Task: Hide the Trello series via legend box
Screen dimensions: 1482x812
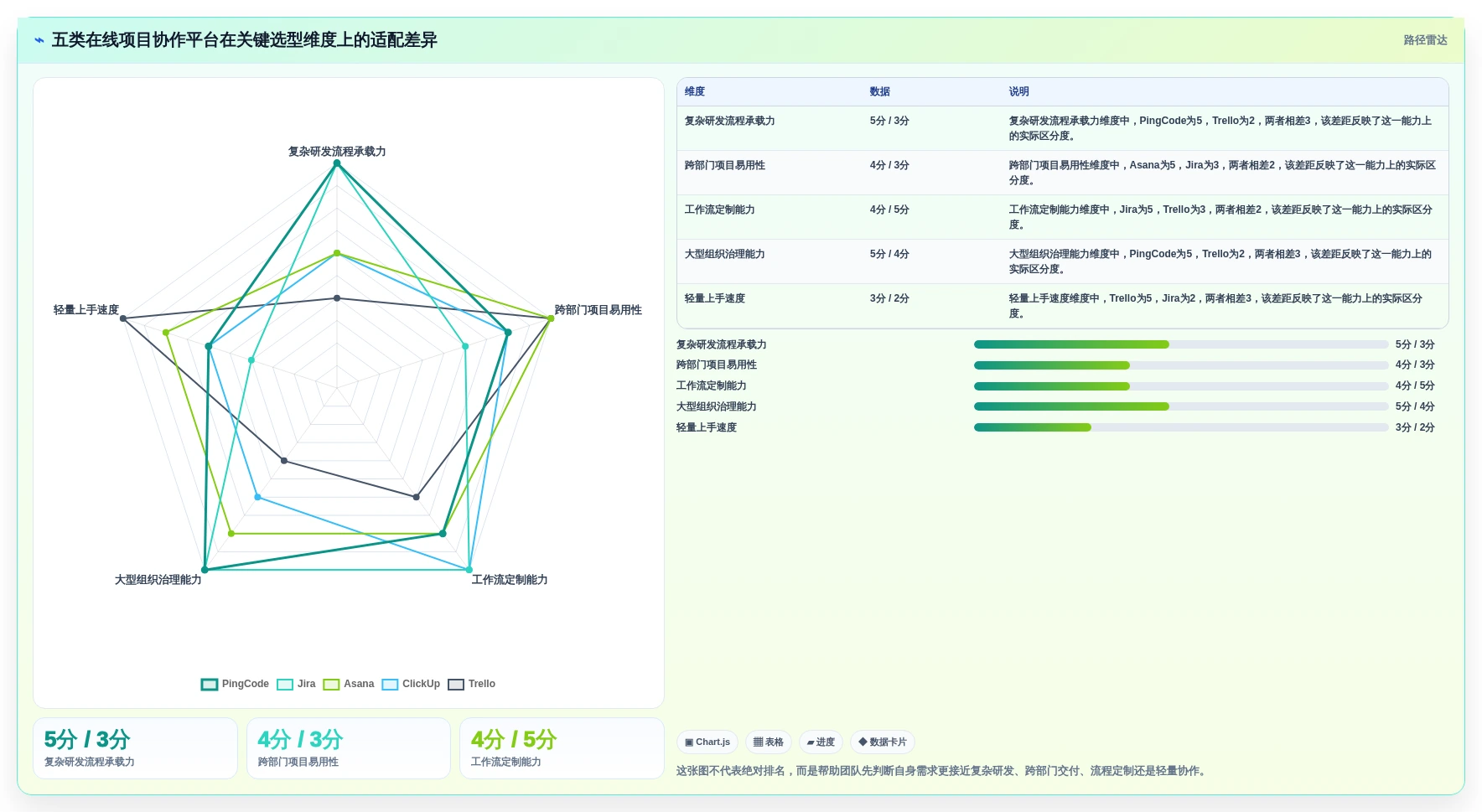Action: point(456,685)
